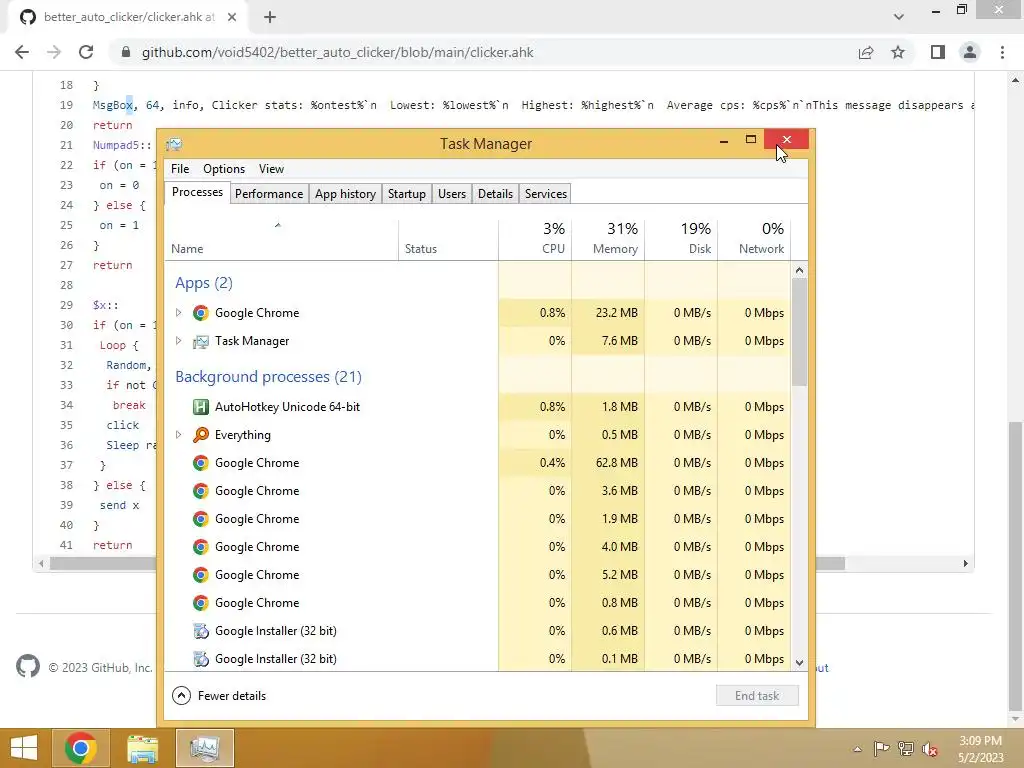The width and height of the screenshot is (1024, 768).
Task: Sort processes by Network column
Action: pos(754,239)
